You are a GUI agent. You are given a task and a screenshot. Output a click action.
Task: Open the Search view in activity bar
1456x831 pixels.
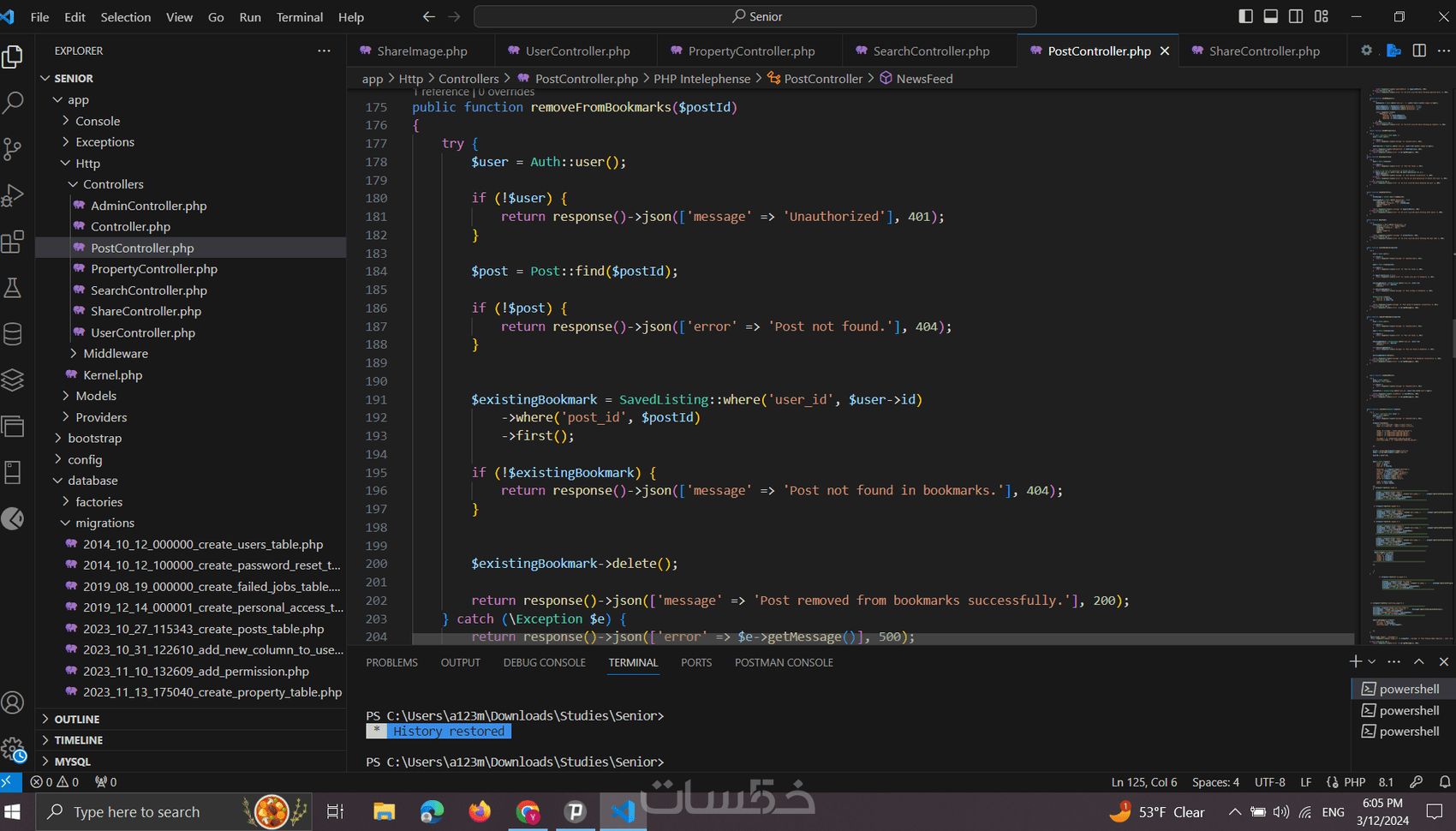click(x=13, y=103)
